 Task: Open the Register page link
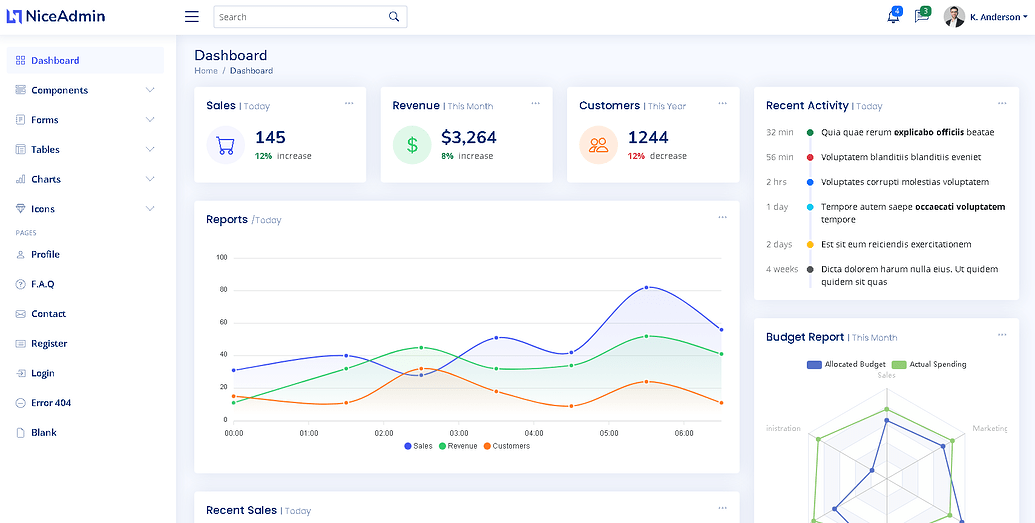point(48,343)
